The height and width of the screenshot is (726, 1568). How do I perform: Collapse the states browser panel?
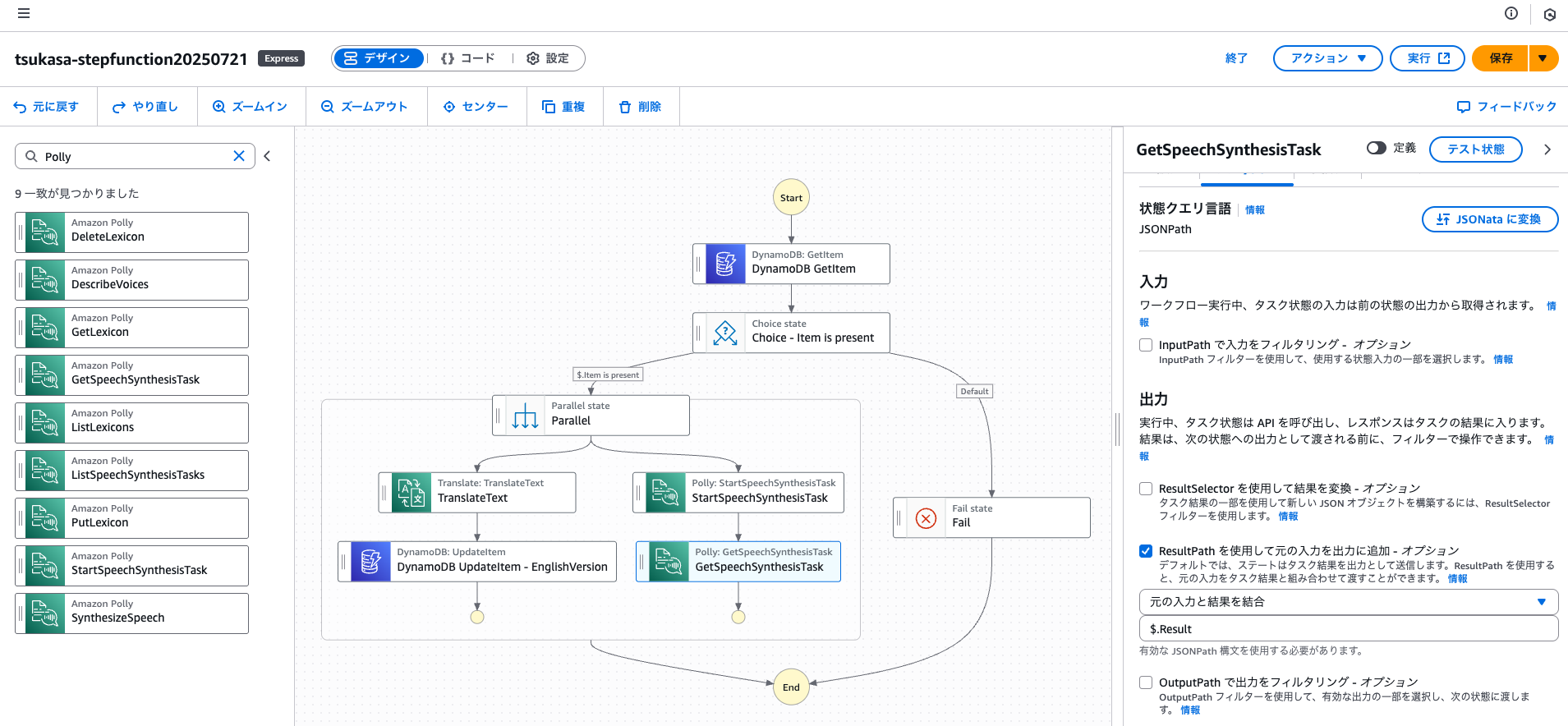(x=267, y=156)
